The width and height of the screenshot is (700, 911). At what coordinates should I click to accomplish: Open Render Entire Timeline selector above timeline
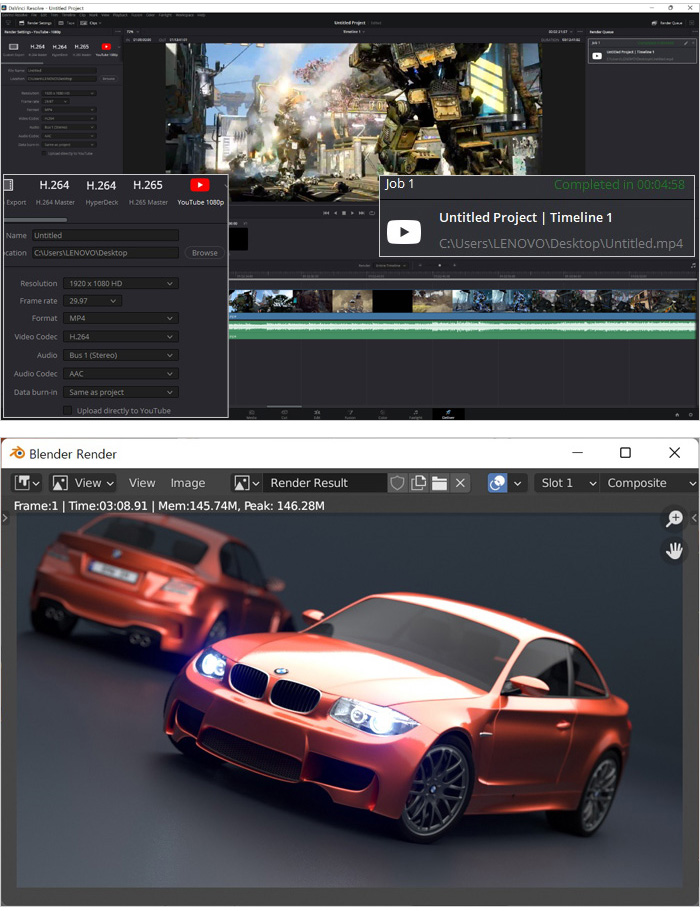[x=389, y=266]
